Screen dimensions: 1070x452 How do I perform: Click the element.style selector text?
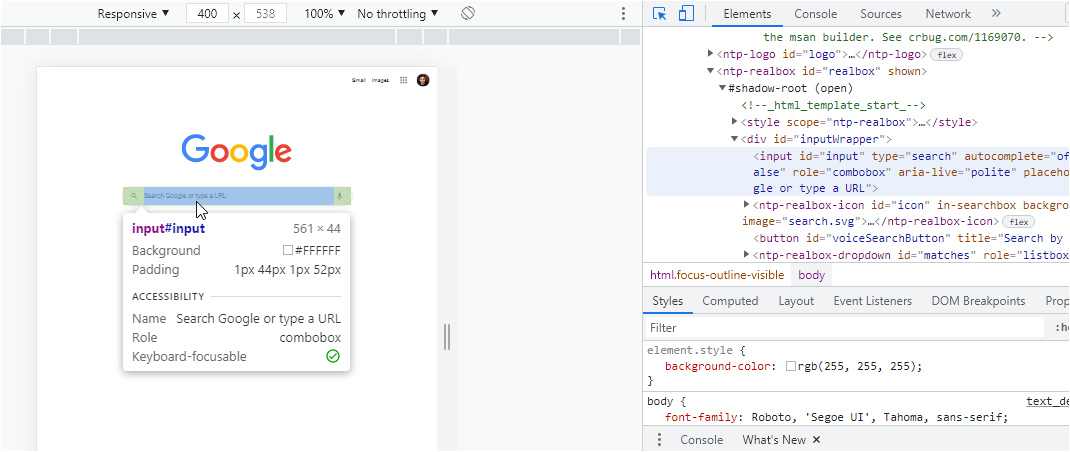[x=692, y=350]
